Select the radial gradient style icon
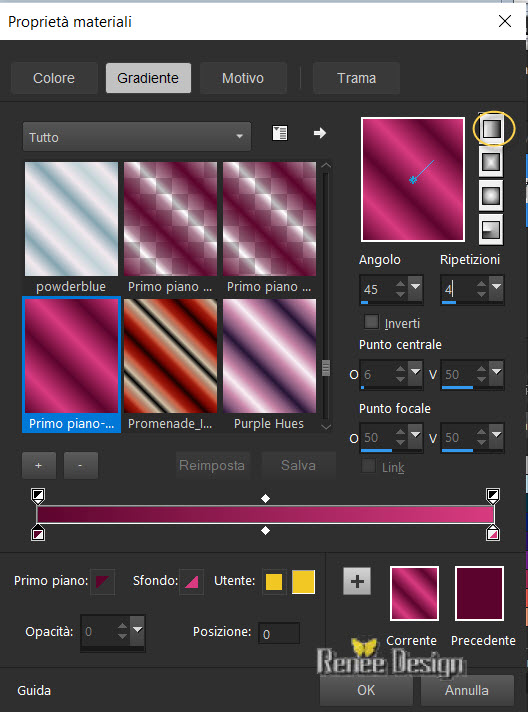Image resolution: width=528 pixels, height=712 pixels. point(491,230)
